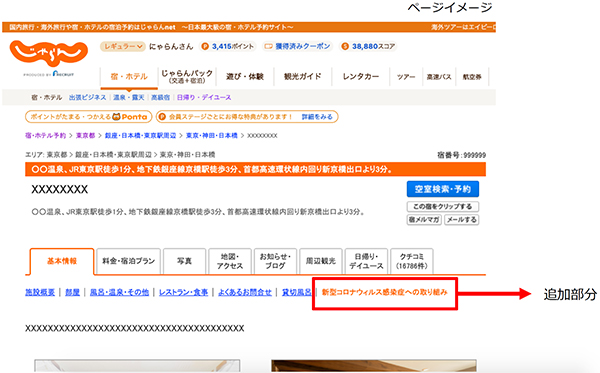Open 出張ビジネス sub-navigation link

point(87,98)
